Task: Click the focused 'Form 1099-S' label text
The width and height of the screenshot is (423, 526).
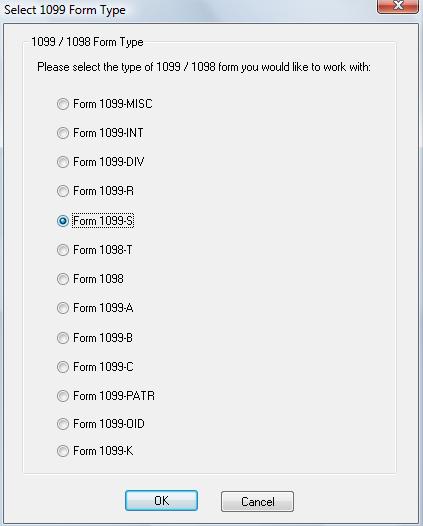Action: 103,221
